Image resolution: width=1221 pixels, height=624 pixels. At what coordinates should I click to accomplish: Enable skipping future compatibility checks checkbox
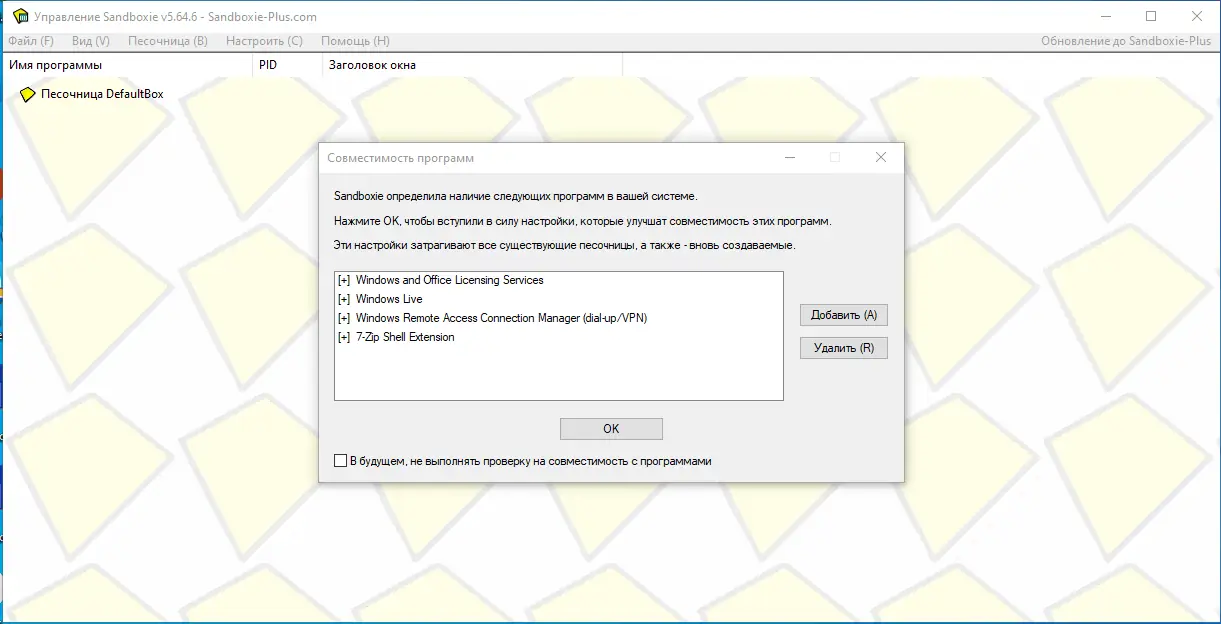click(341, 461)
